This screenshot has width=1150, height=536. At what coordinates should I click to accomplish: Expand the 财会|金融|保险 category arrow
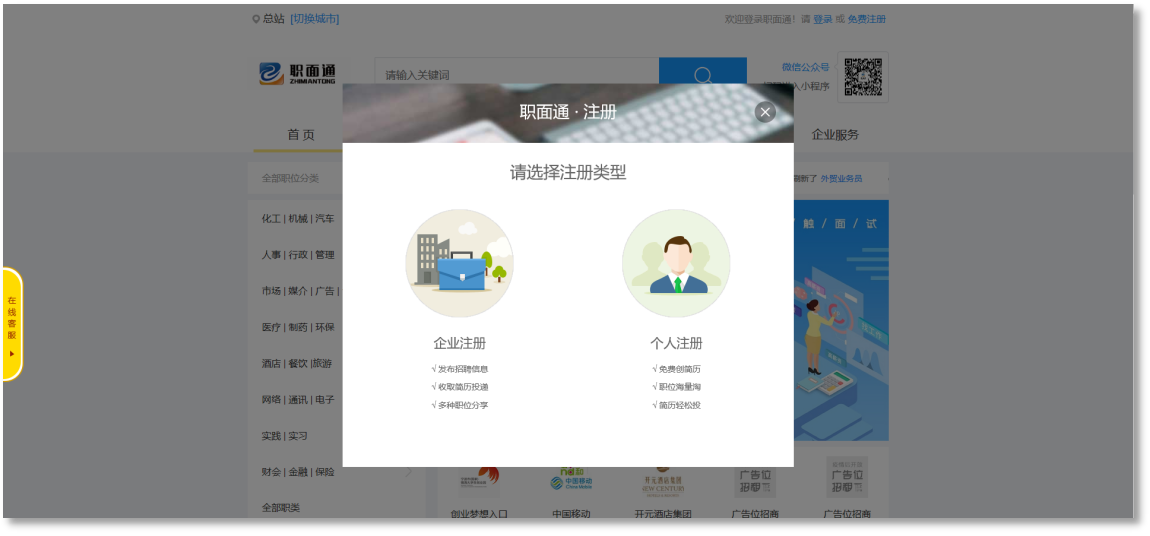tap(409, 472)
